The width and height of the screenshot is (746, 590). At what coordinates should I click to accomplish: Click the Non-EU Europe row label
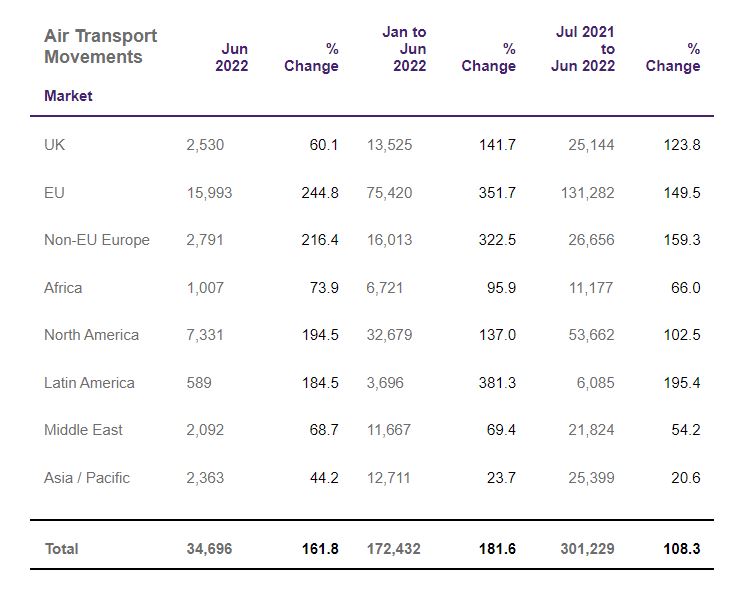point(97,240)
